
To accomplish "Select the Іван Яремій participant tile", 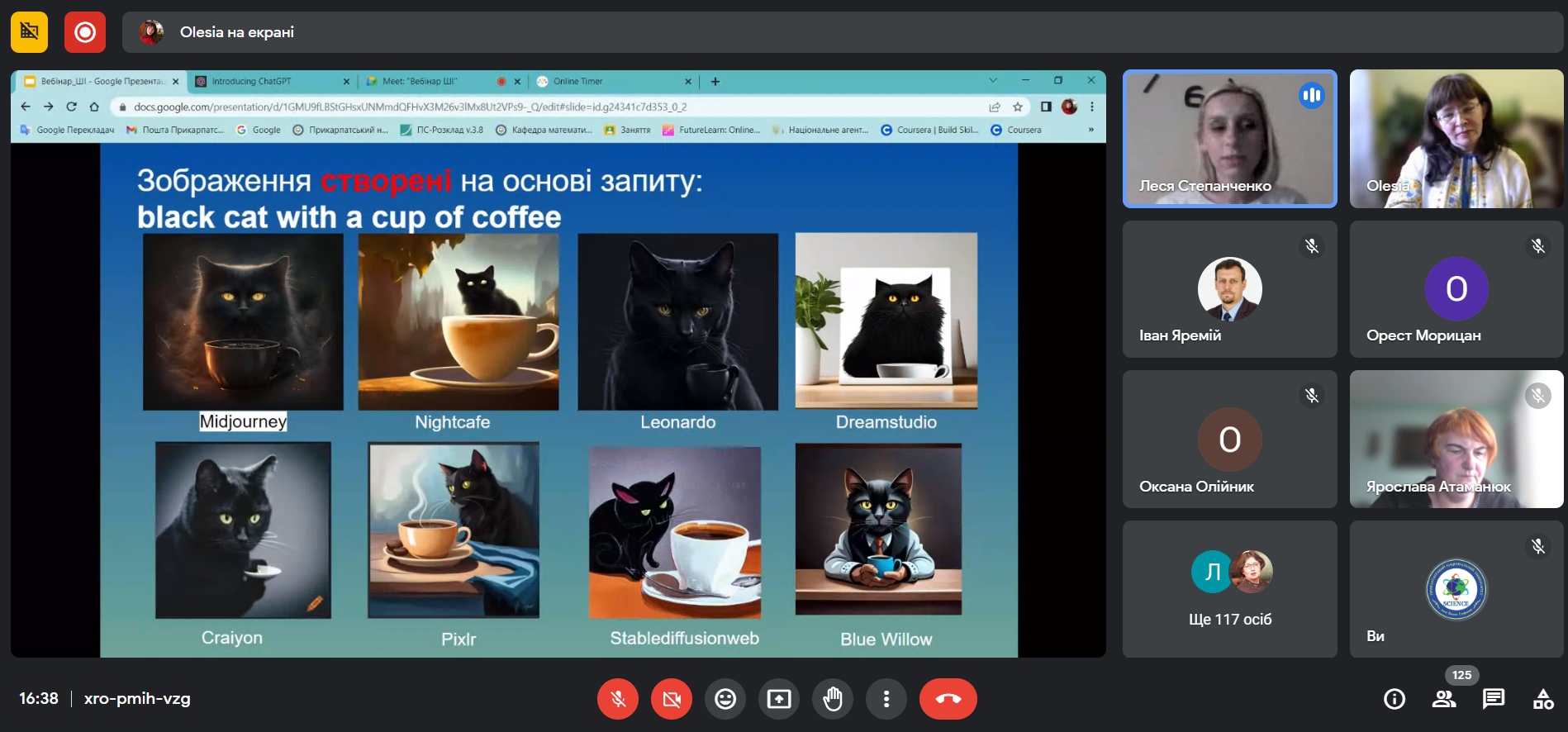I will 1229,289.
